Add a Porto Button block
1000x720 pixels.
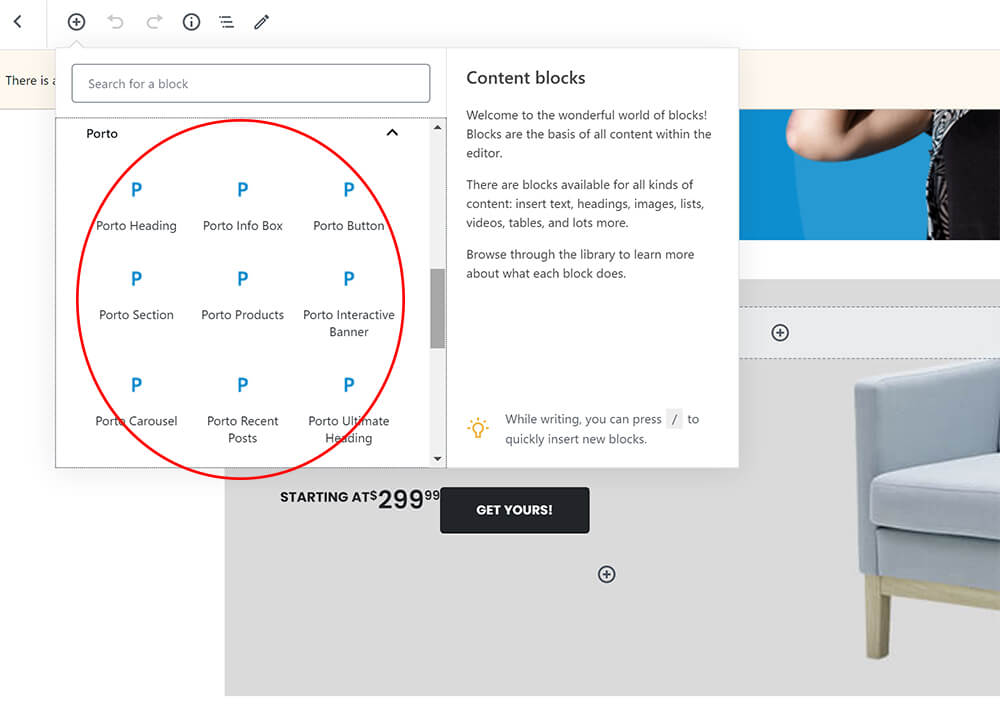[348, 206]
